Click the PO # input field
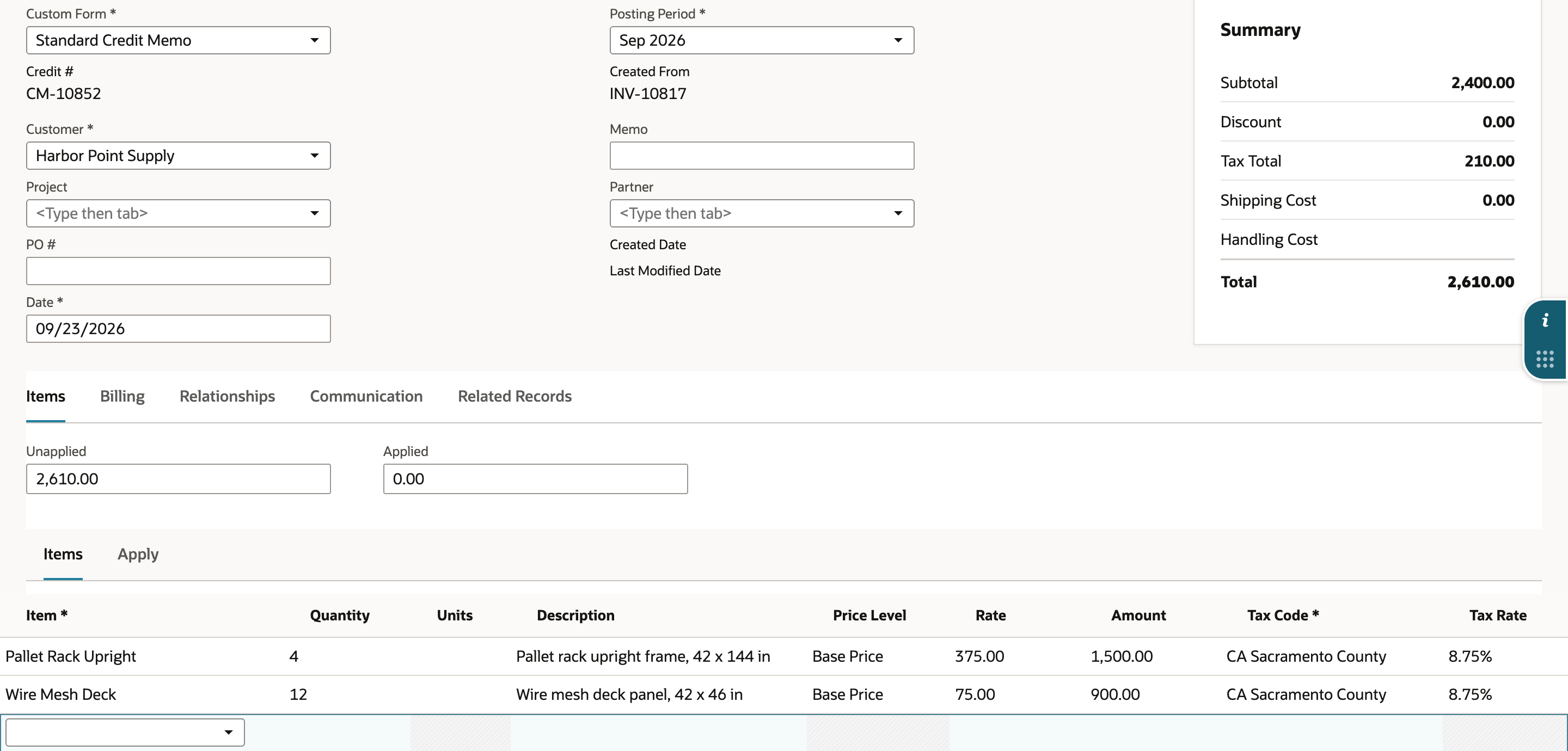This screenshot has width=1568, height=751. click(179, 271)
